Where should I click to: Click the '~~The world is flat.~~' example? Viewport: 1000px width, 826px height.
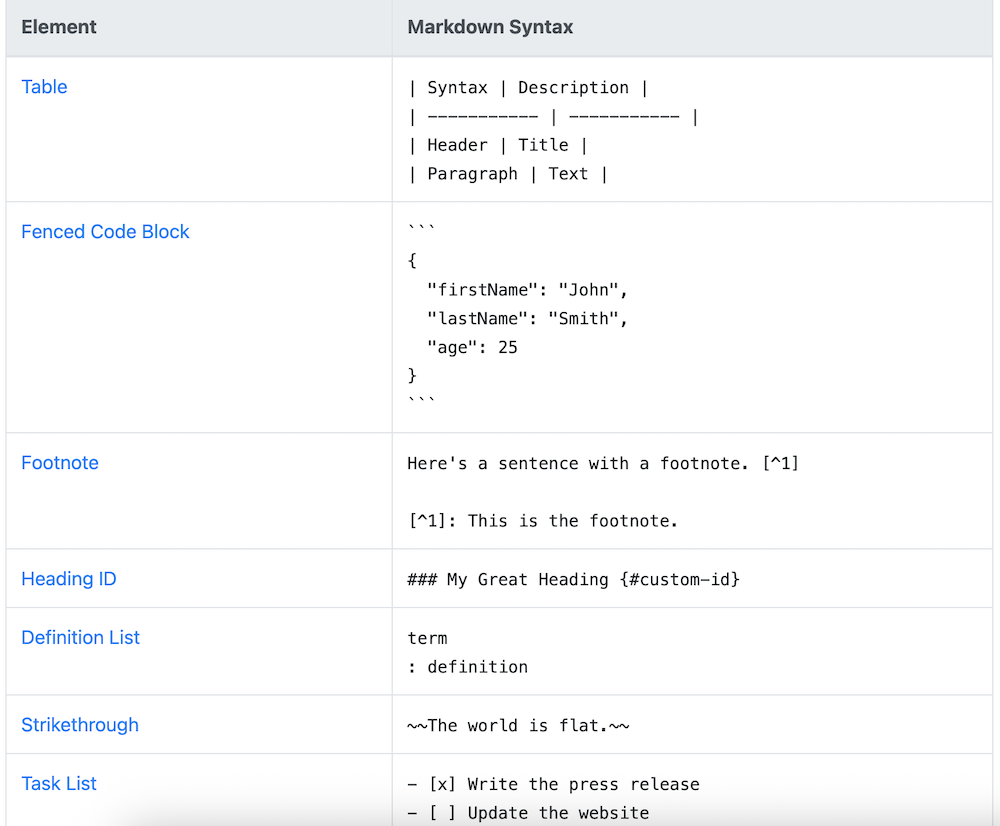click(518, 726)
